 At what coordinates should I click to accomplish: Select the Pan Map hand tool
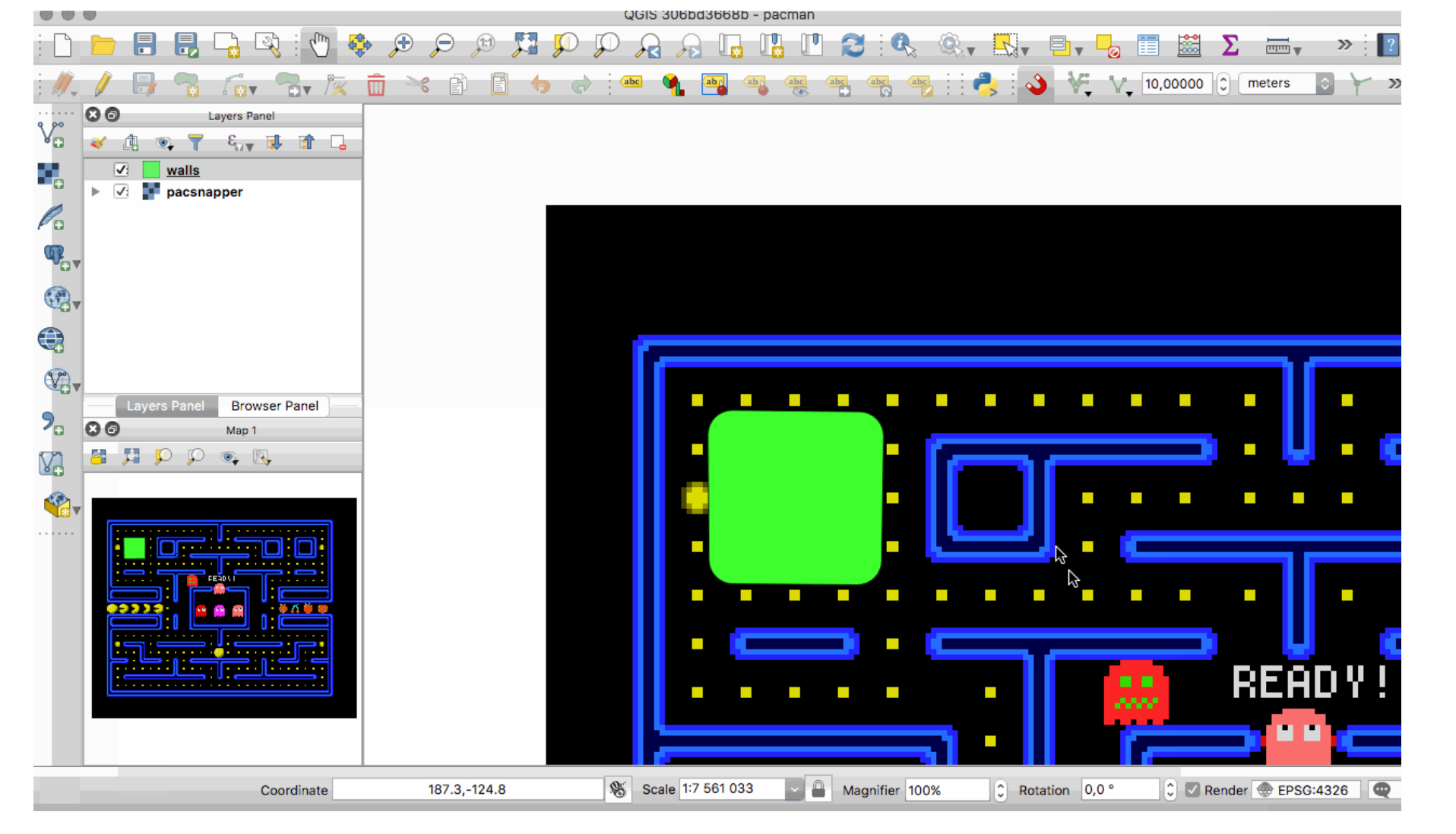click(x=319, y=46)
